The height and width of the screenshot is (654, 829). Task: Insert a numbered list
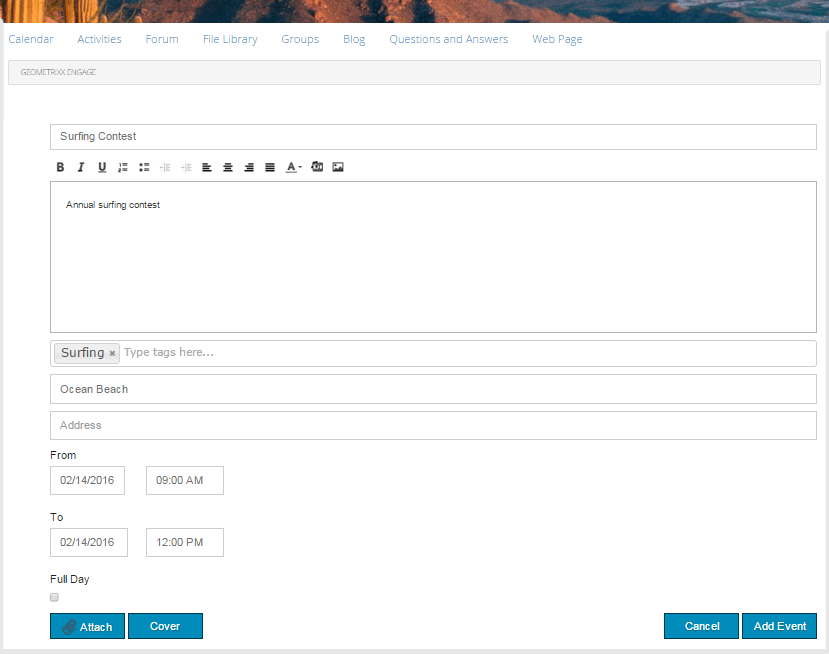click(123, 167)
